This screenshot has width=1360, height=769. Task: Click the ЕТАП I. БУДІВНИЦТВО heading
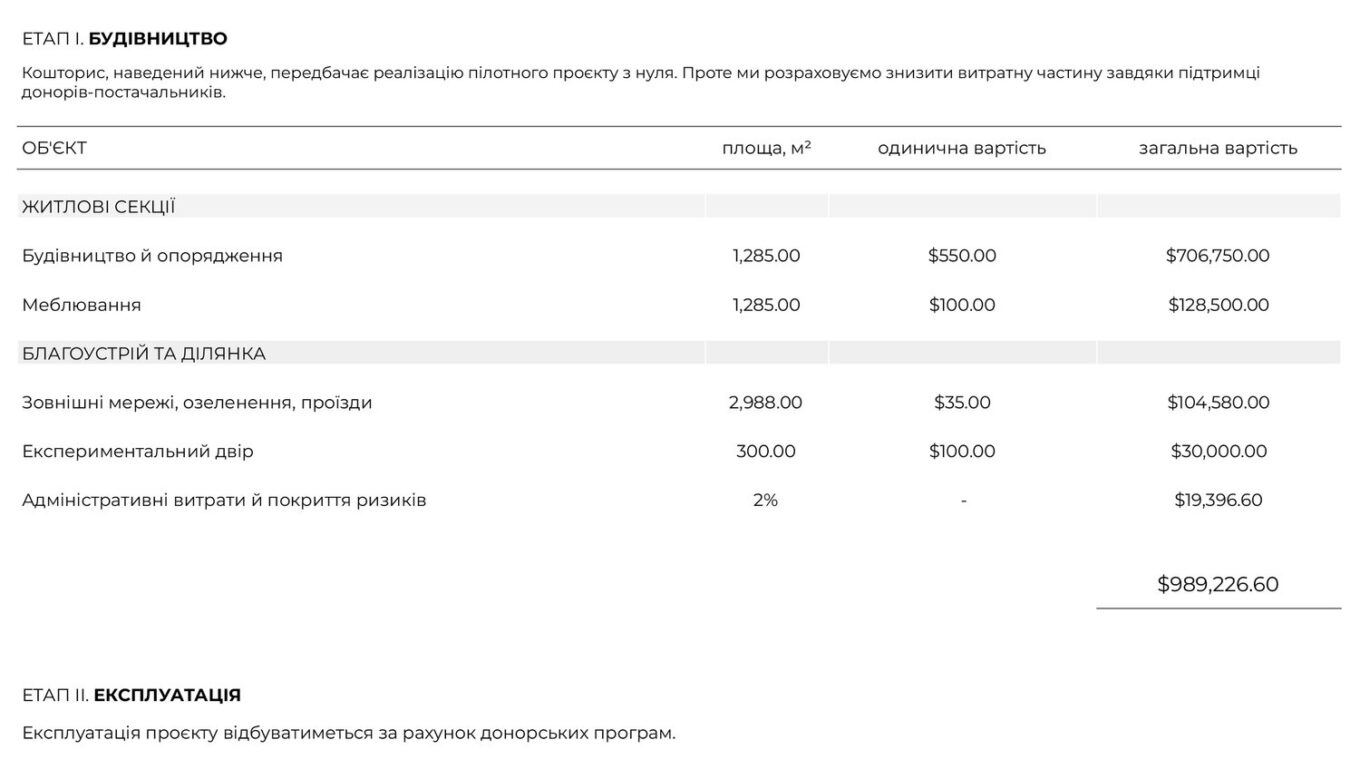click(125, 39)
